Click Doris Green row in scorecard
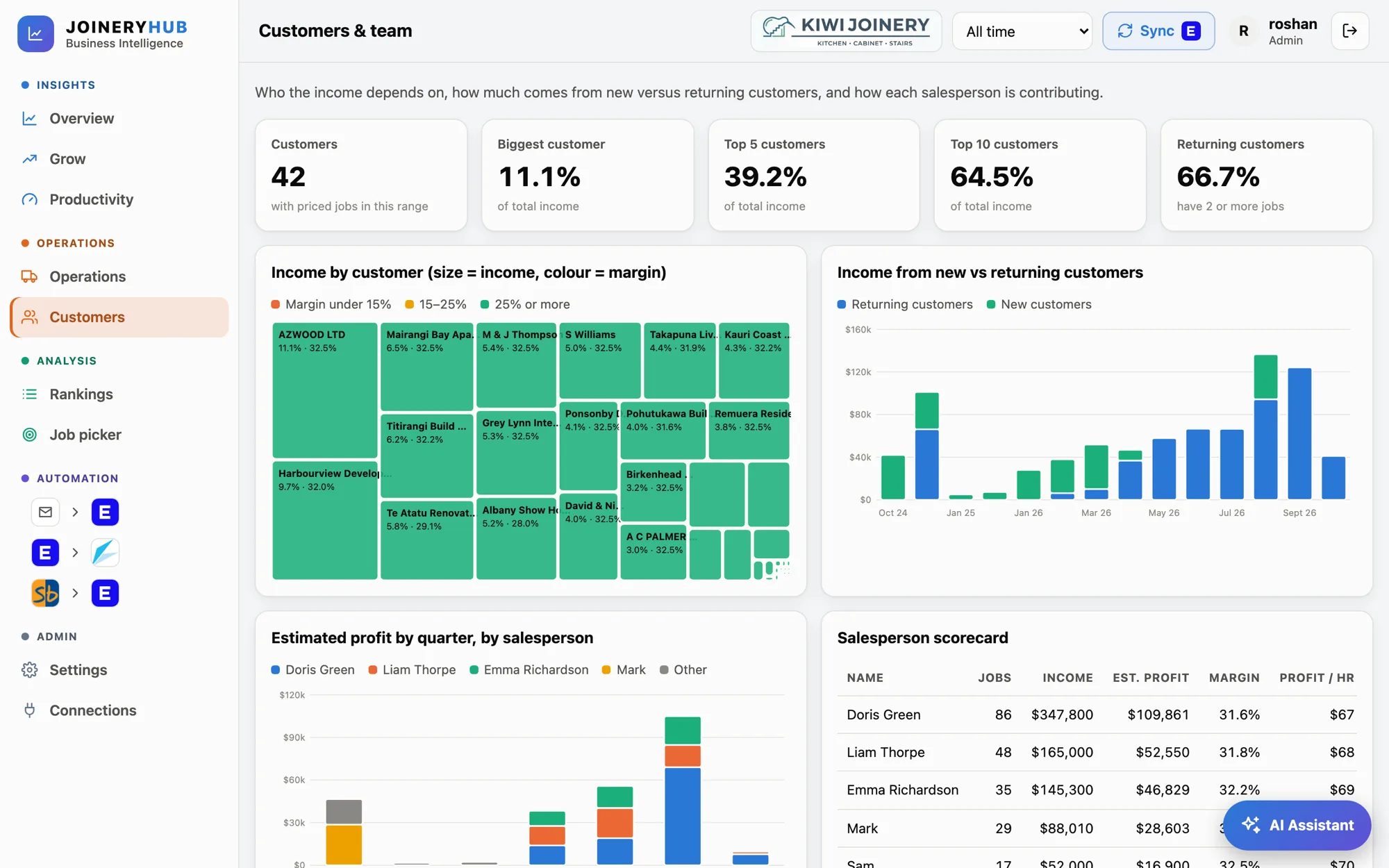Viewport: 1389px width, 868px height. pos(1097,715)
